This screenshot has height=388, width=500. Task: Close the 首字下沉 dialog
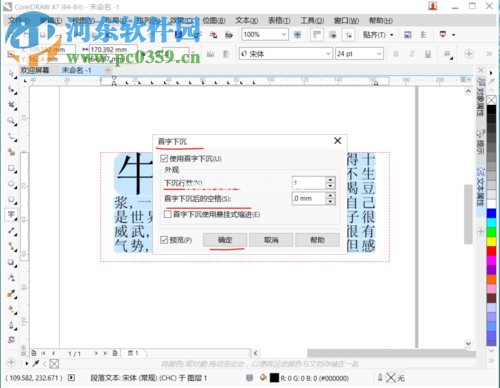click(x=338, y=141)
